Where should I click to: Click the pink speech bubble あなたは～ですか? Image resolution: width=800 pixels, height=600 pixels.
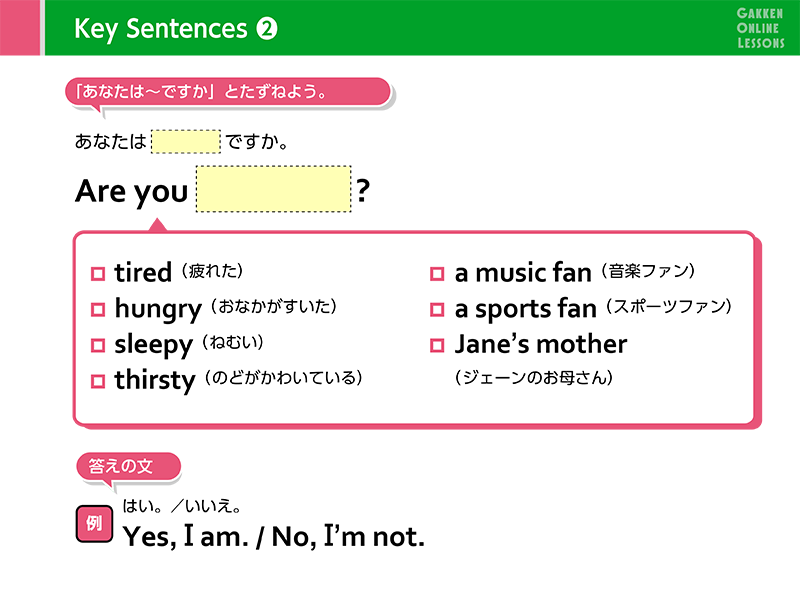click(x=228, y=92)
